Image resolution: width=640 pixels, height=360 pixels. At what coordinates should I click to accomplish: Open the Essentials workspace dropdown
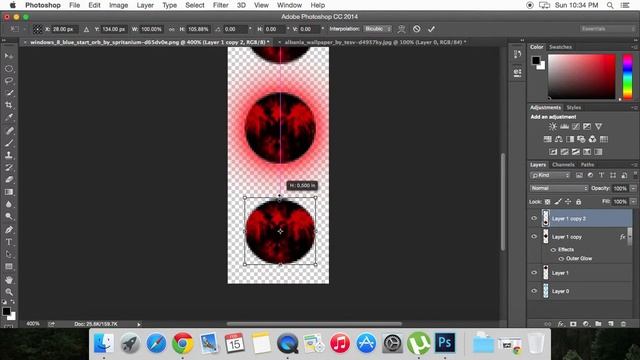point(607,29)
